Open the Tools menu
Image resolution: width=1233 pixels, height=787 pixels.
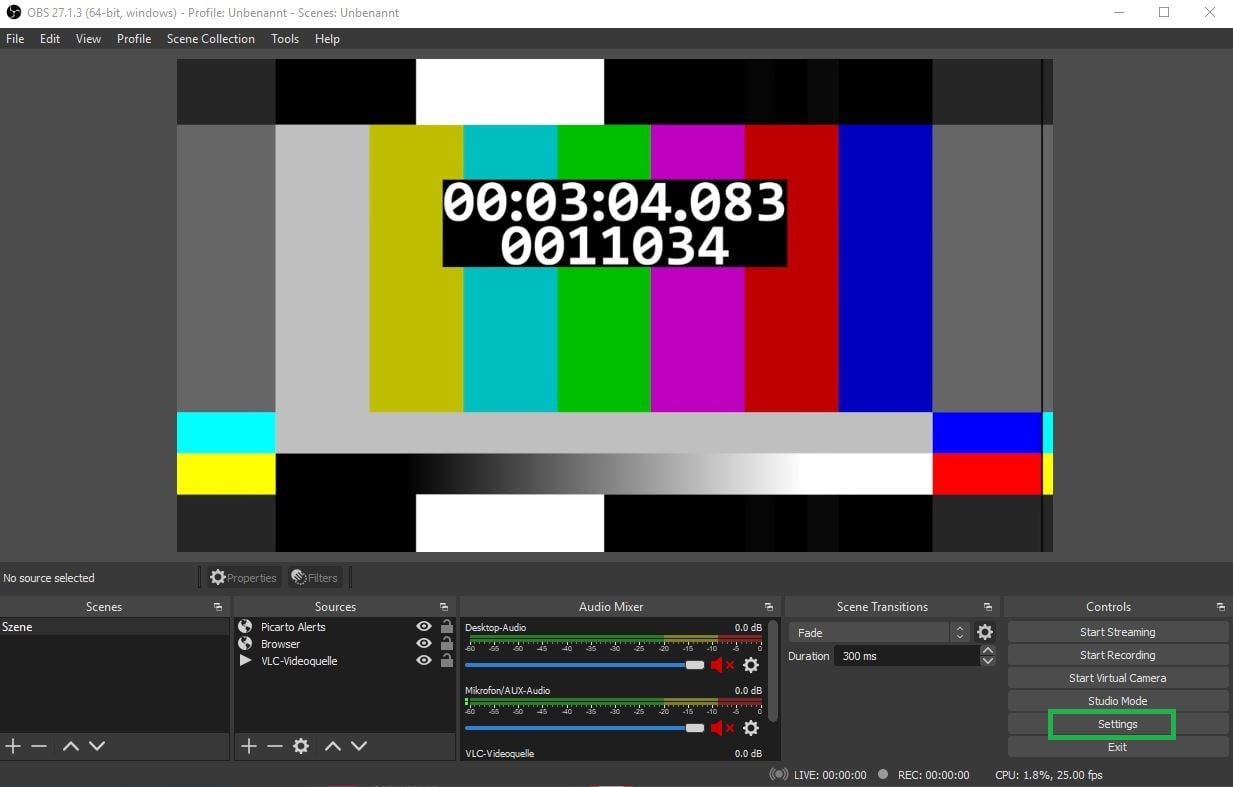(284, 38)
